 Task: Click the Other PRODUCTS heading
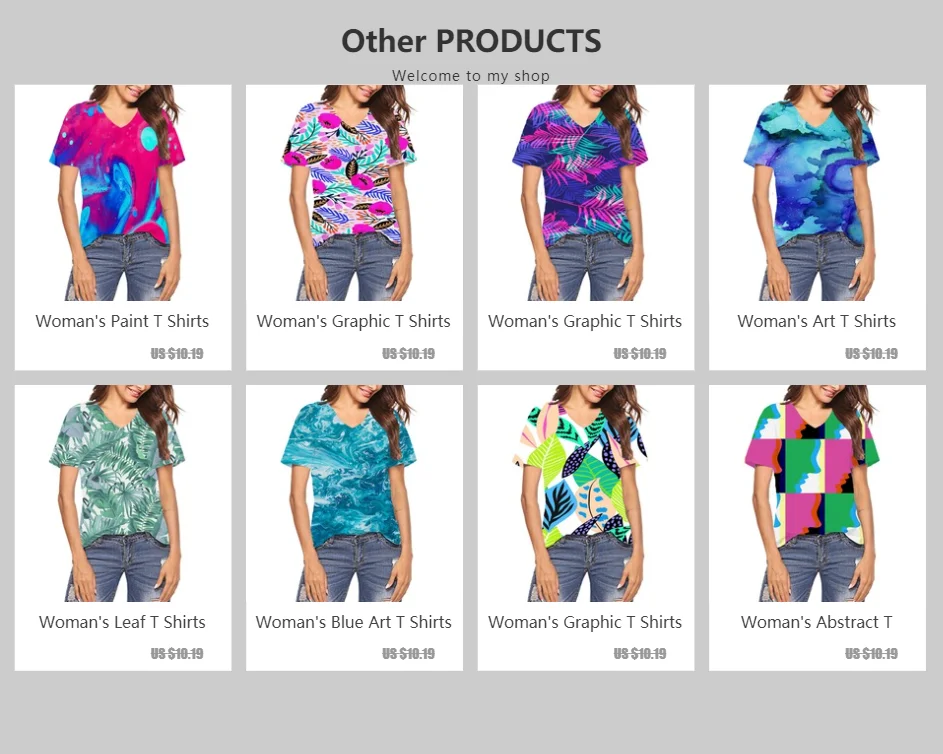[472, 41]
